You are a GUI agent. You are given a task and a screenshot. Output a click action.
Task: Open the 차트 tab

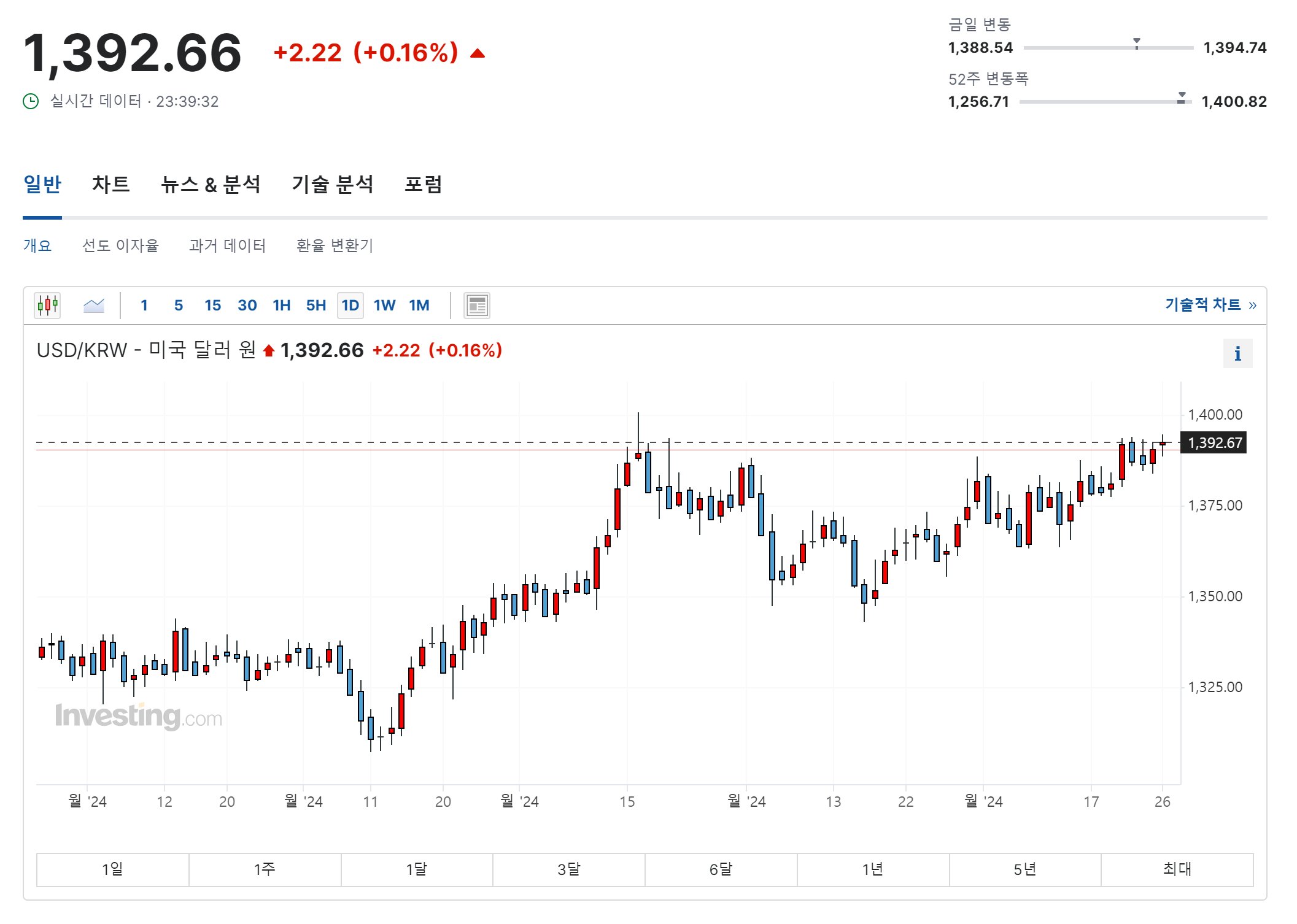pos(111,184)
